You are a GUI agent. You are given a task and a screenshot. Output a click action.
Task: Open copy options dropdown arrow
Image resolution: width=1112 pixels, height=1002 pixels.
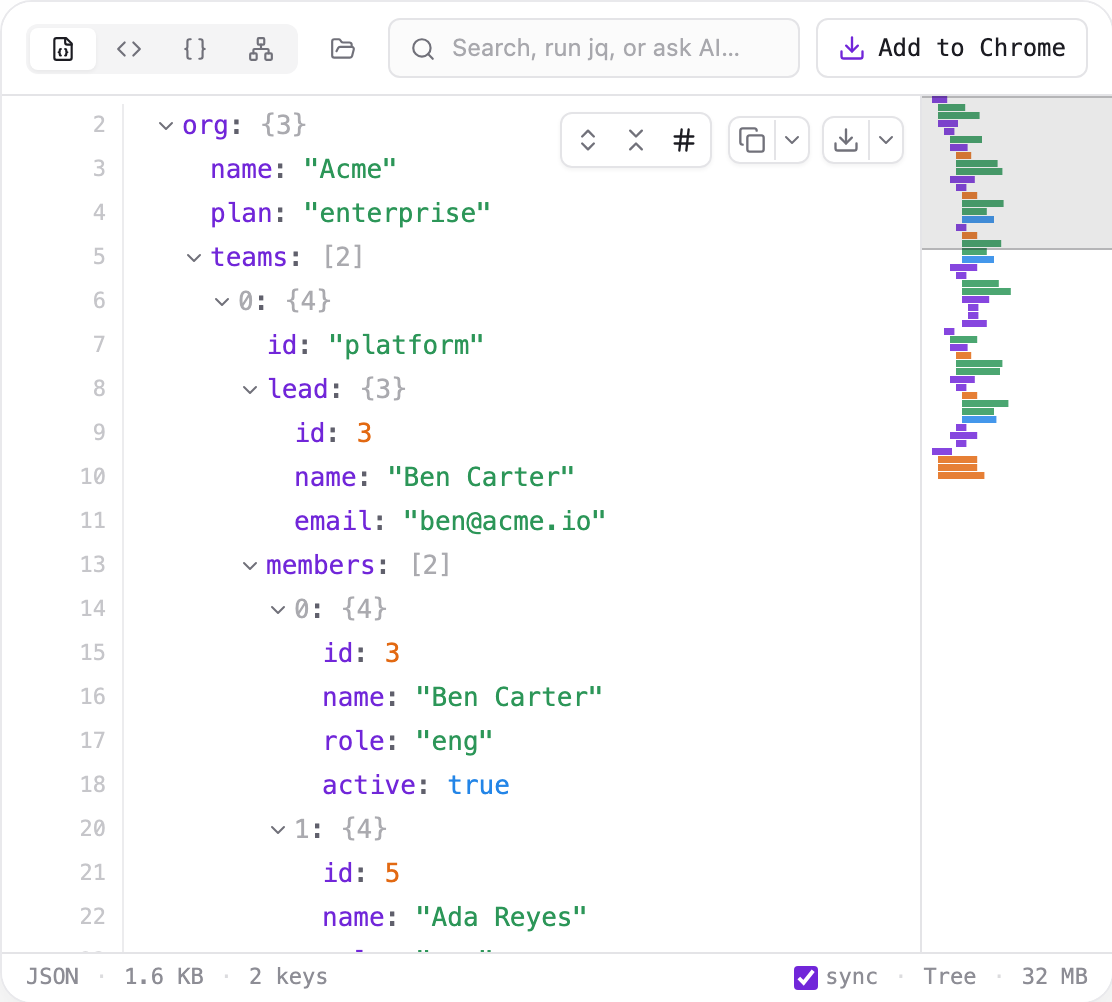point(792,140)
